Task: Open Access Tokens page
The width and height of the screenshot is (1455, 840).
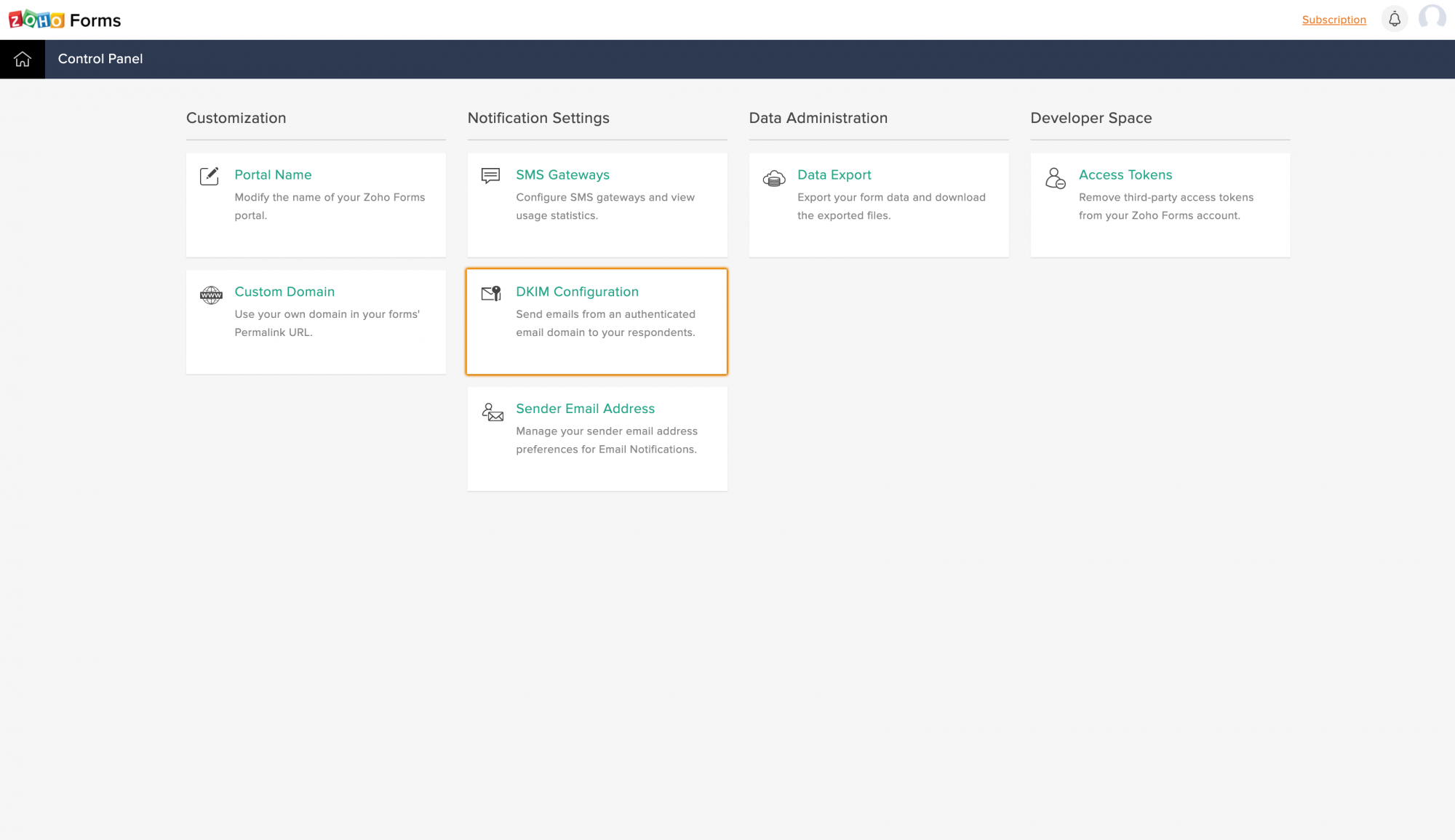Action: click(1125, 175)
